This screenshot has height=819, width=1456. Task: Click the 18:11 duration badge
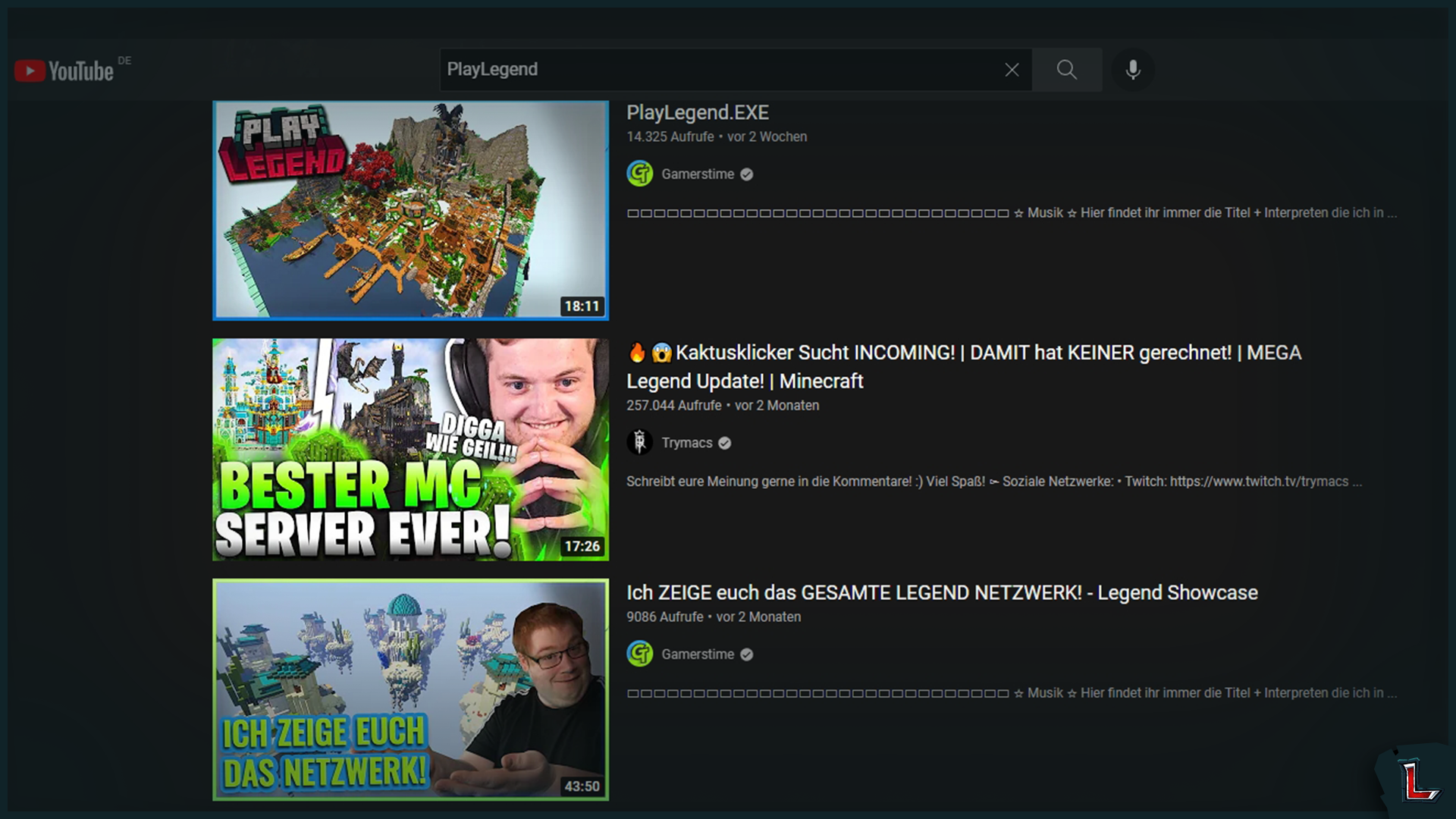(x=582, y=306)
